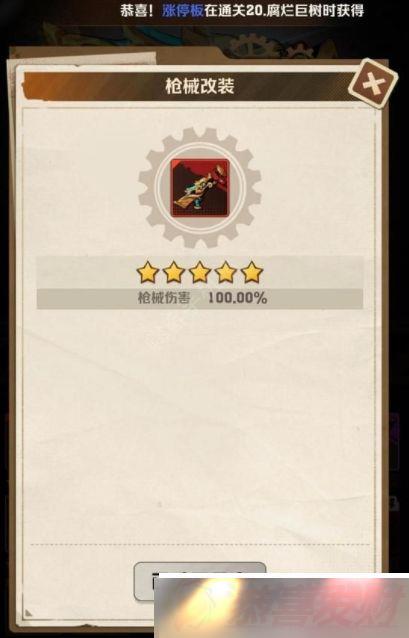Tap the 100.00% damage value
The image size is (409, 638).
pyautogui.click(x=238, y=298)
